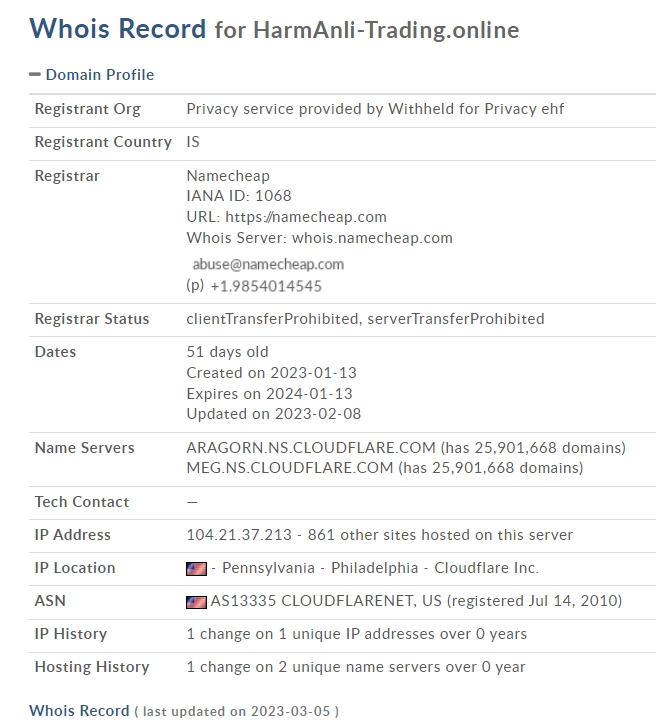This screenshot has width=656, height=728.
Task: Open the Hosting History change details
Action: pyautogui.click(x=356, y=667)
